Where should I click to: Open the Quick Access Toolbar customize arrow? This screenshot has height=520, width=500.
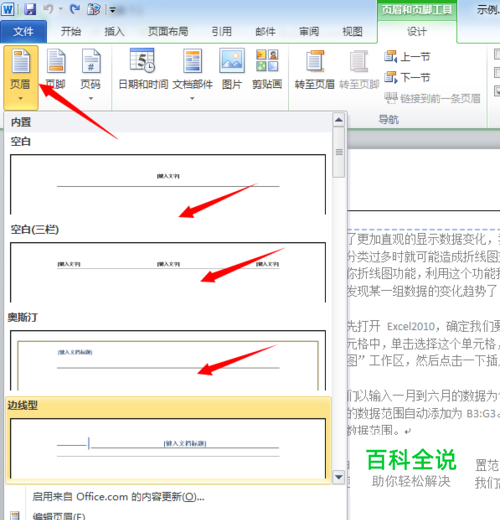(113, 10)
